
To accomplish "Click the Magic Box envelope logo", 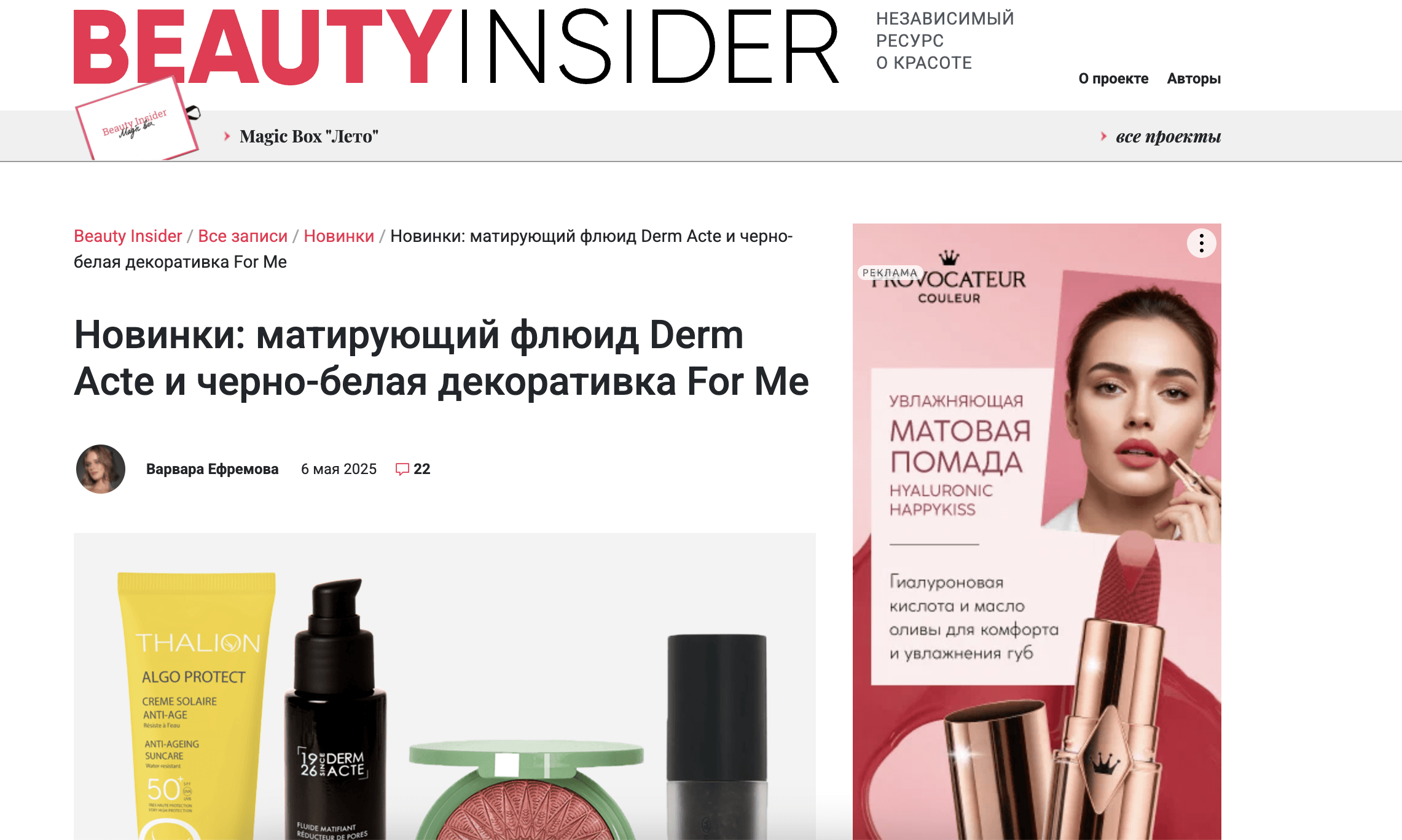I will pyautogui.click(x=138, y=119).
